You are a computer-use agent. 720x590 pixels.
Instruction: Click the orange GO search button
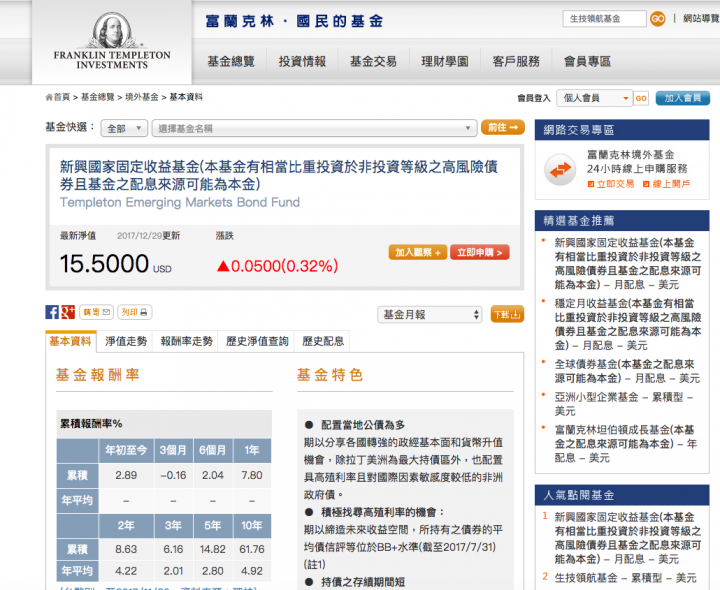(x=658, y=19)
